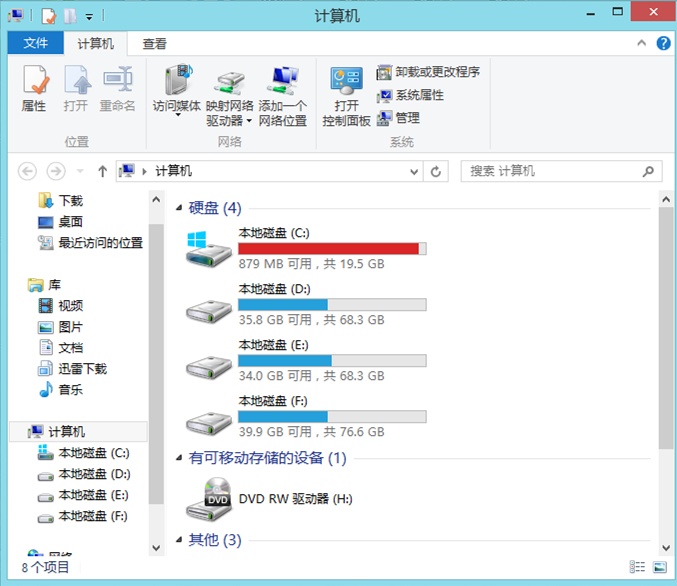Click the 搜索 计算机 search box

coord(561,171)
